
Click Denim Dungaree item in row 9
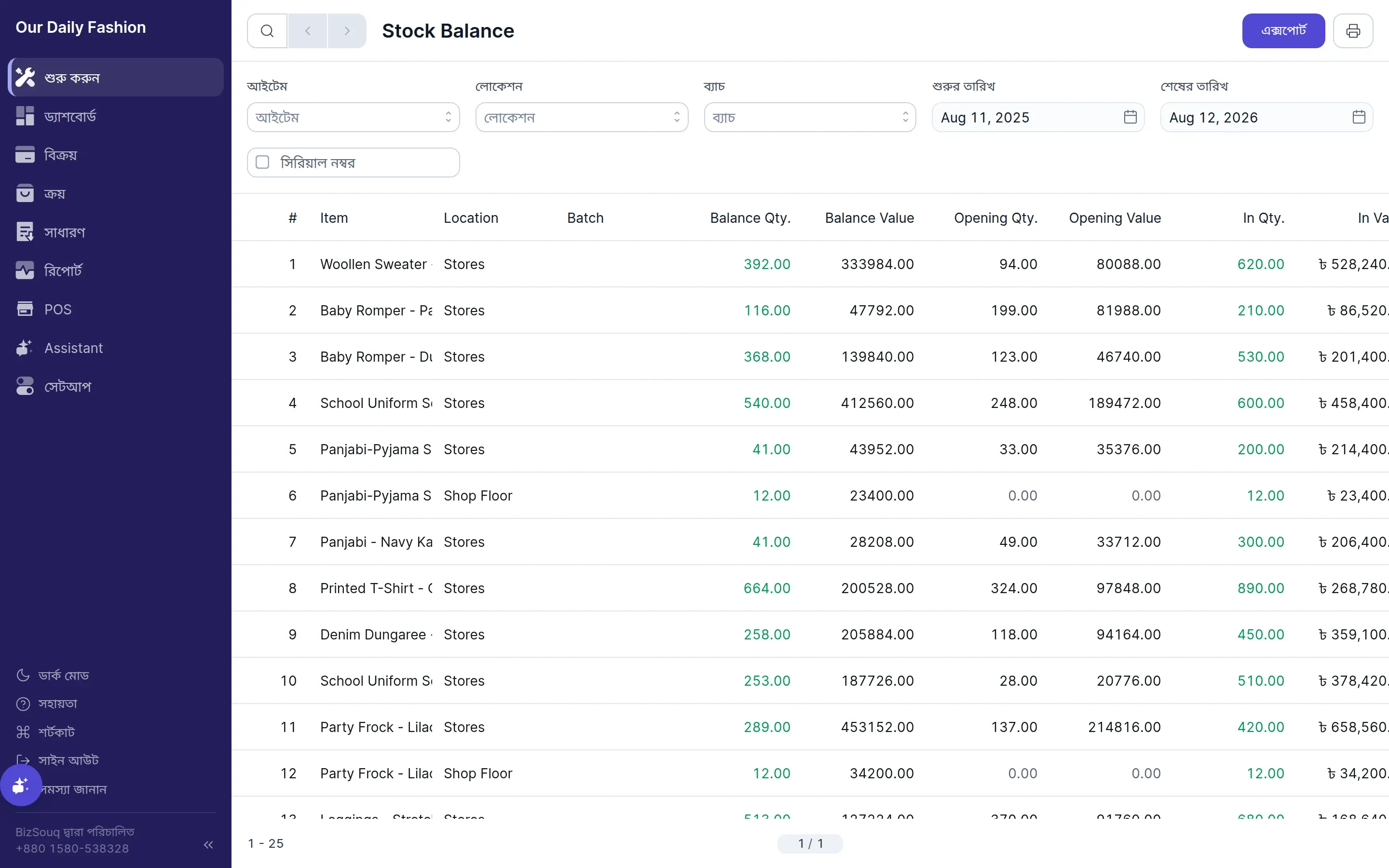[376, 634]
